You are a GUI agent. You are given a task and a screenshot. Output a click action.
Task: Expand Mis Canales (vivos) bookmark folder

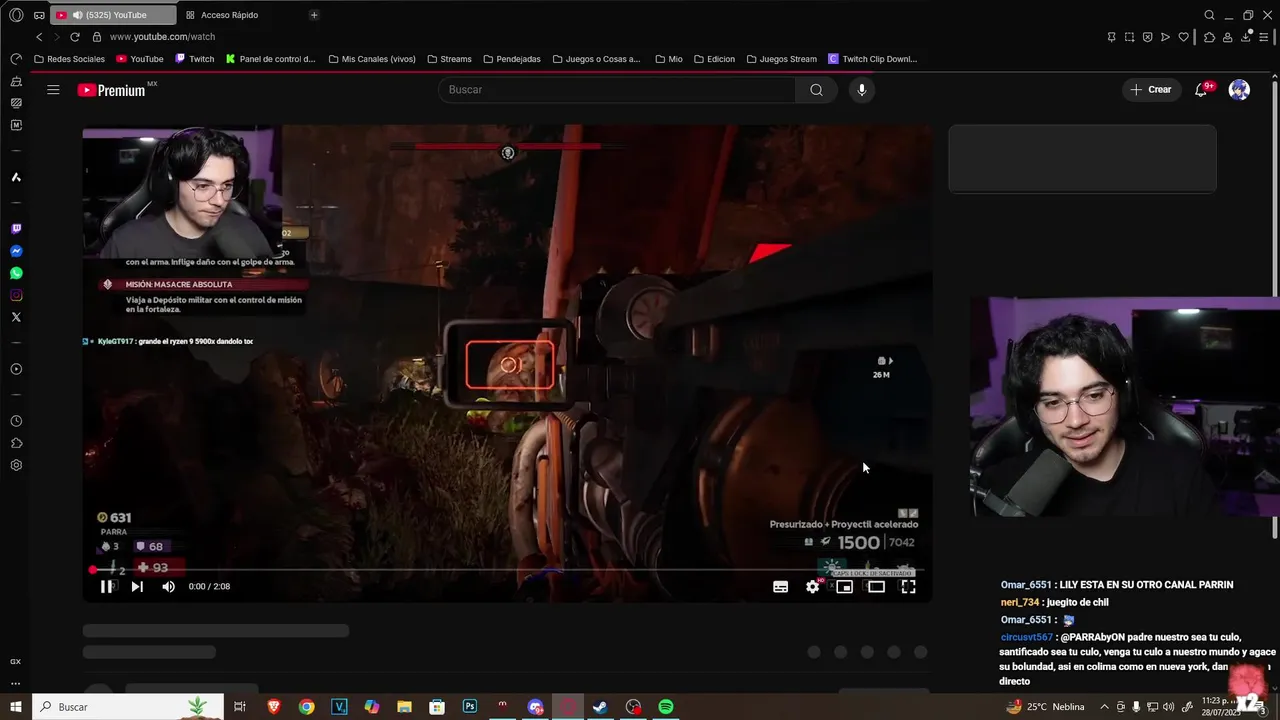pos(372,59)
